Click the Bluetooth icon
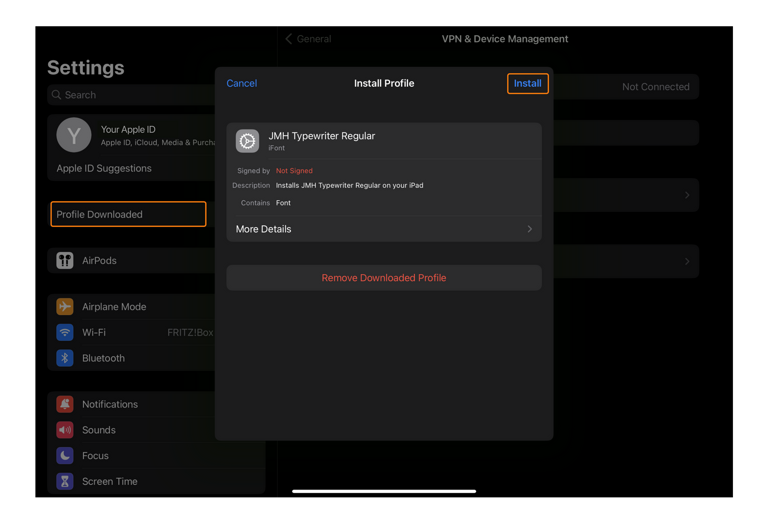This screenshot has height=523, width=768. click(65, 358)
